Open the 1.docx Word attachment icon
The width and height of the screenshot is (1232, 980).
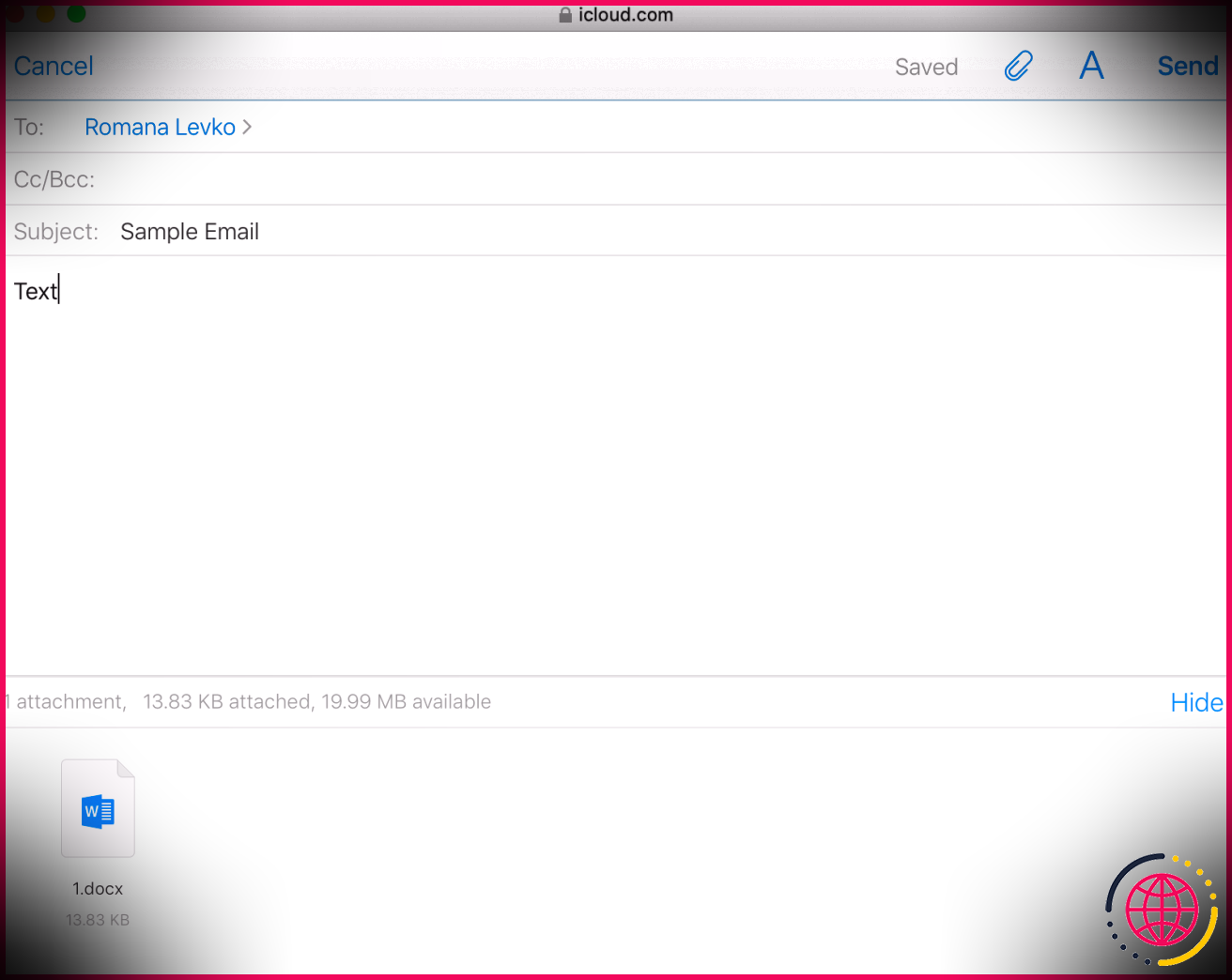[98, 808]
